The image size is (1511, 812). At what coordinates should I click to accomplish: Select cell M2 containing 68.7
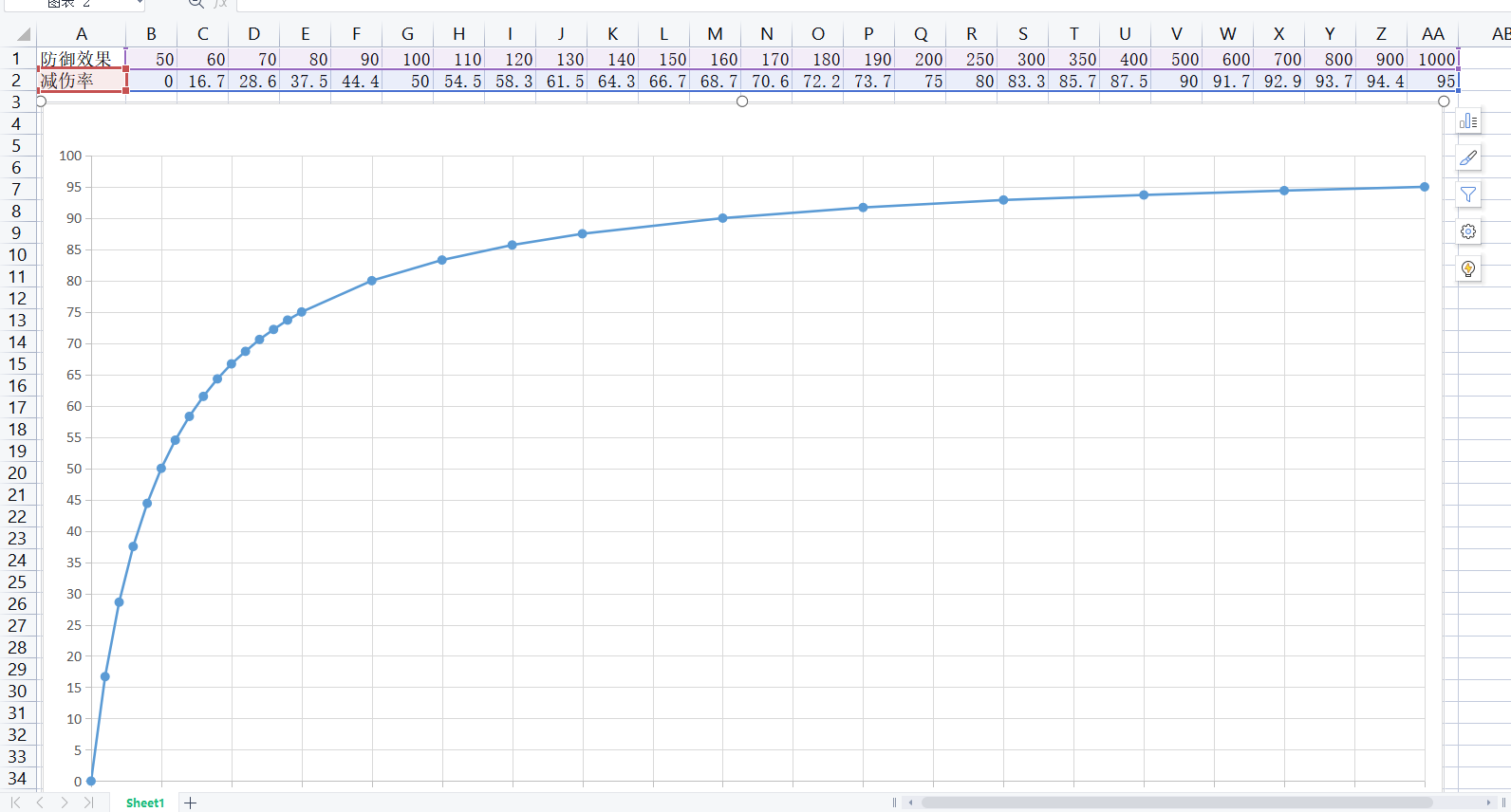pyautogui.click(x=716, y=81)
